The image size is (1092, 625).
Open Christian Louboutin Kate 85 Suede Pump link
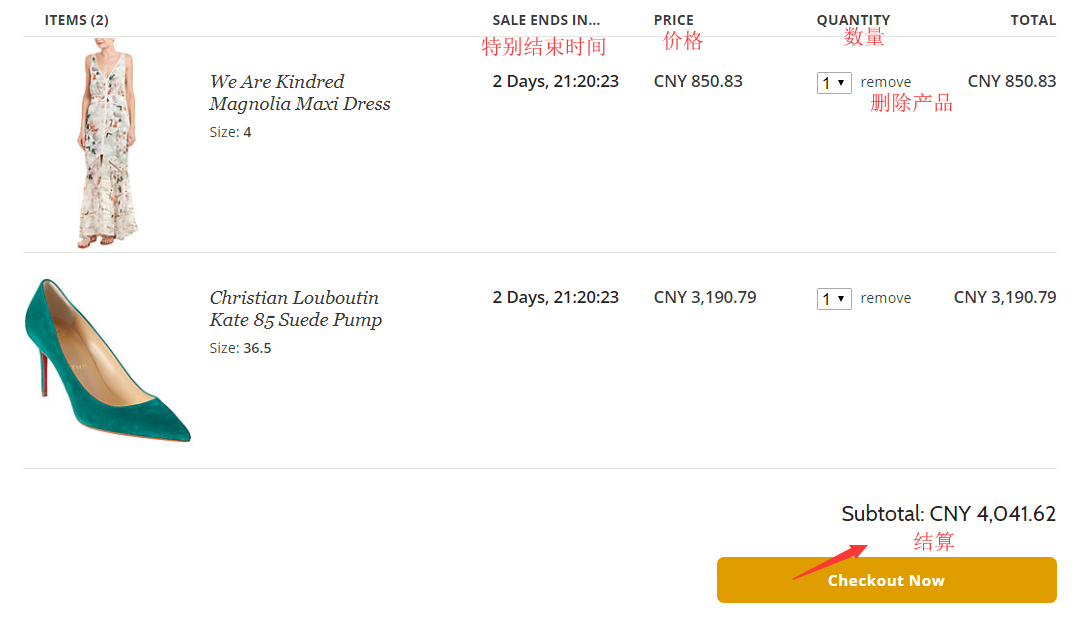(x=295, y=309)
